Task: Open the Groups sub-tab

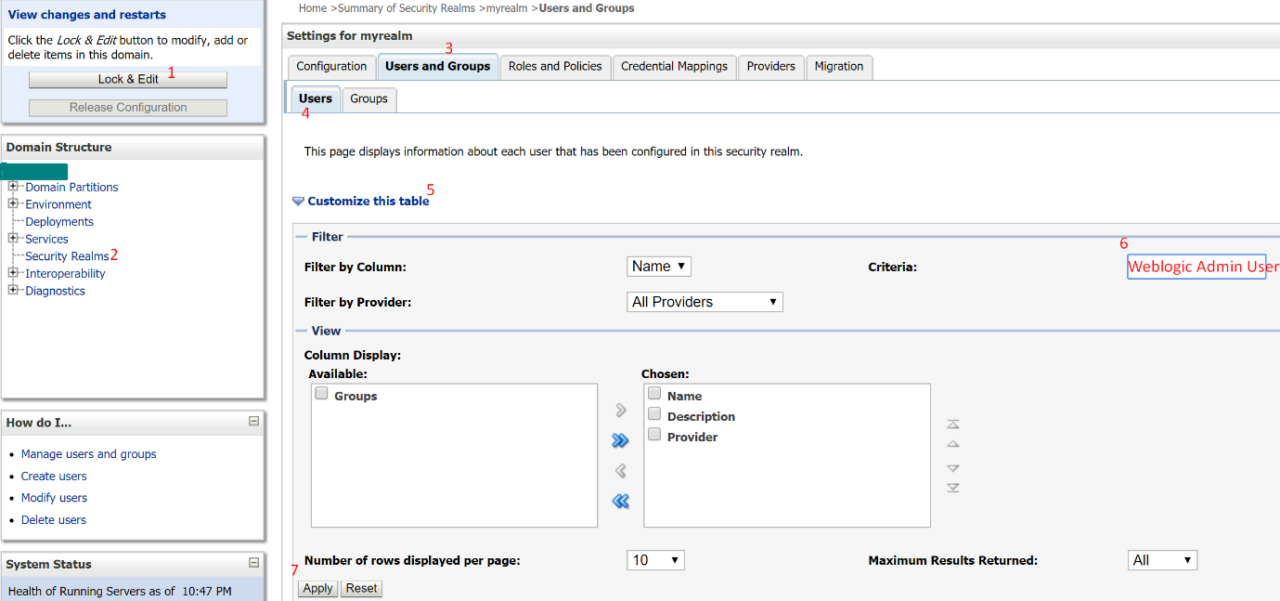Action: tap(368, 99)
